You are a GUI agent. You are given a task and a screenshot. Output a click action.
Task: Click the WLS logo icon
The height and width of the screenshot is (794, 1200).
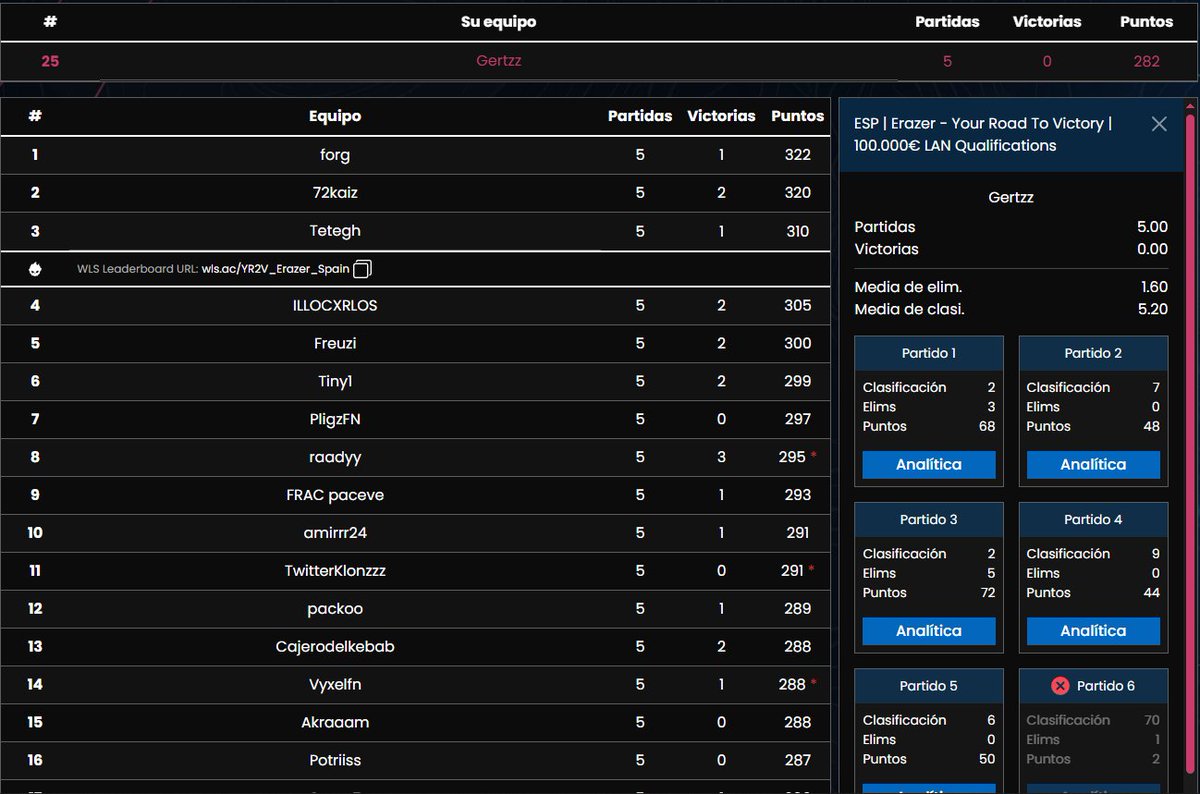point(35,269)
